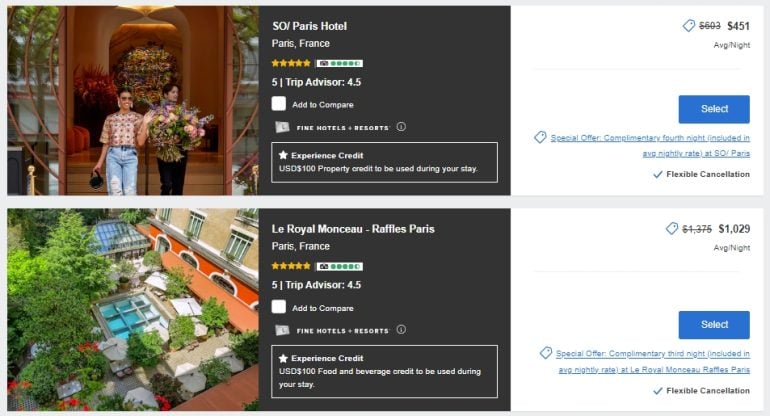Select the SO/ Paris Hotel
770x416 pixels.
click(714, 109)
